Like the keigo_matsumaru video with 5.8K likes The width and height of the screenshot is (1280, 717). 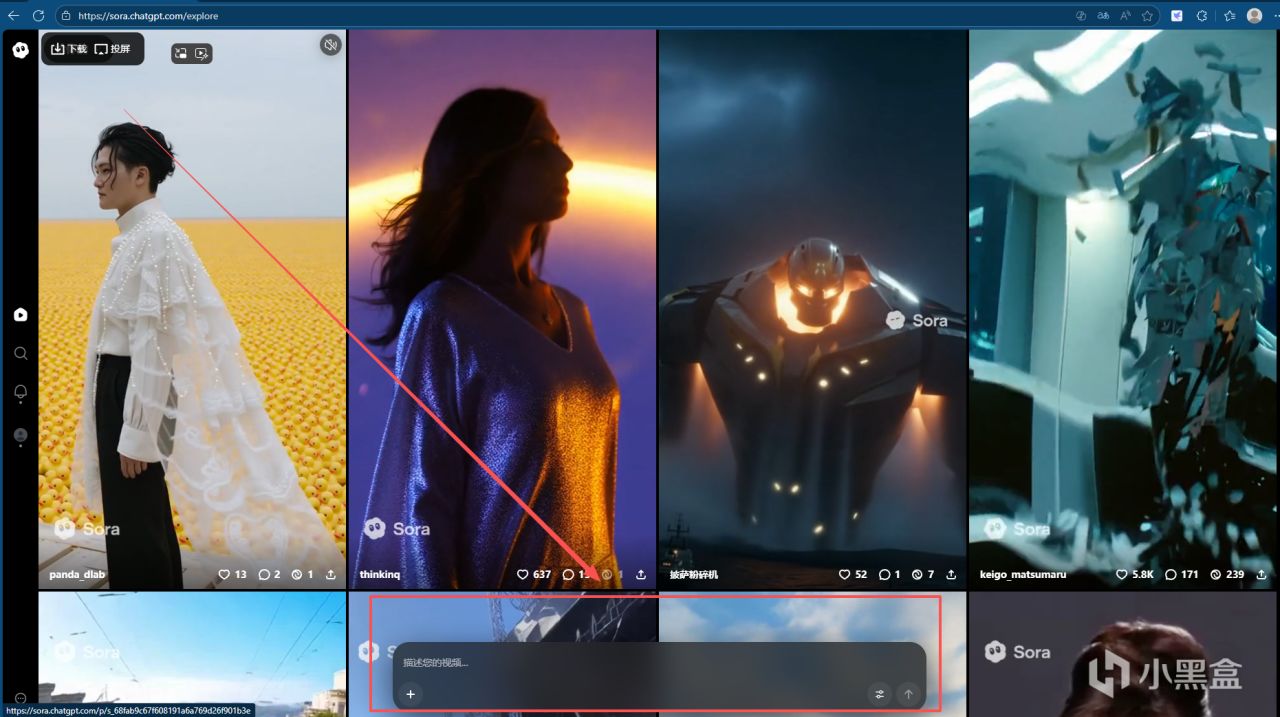tap(1135, 575)
